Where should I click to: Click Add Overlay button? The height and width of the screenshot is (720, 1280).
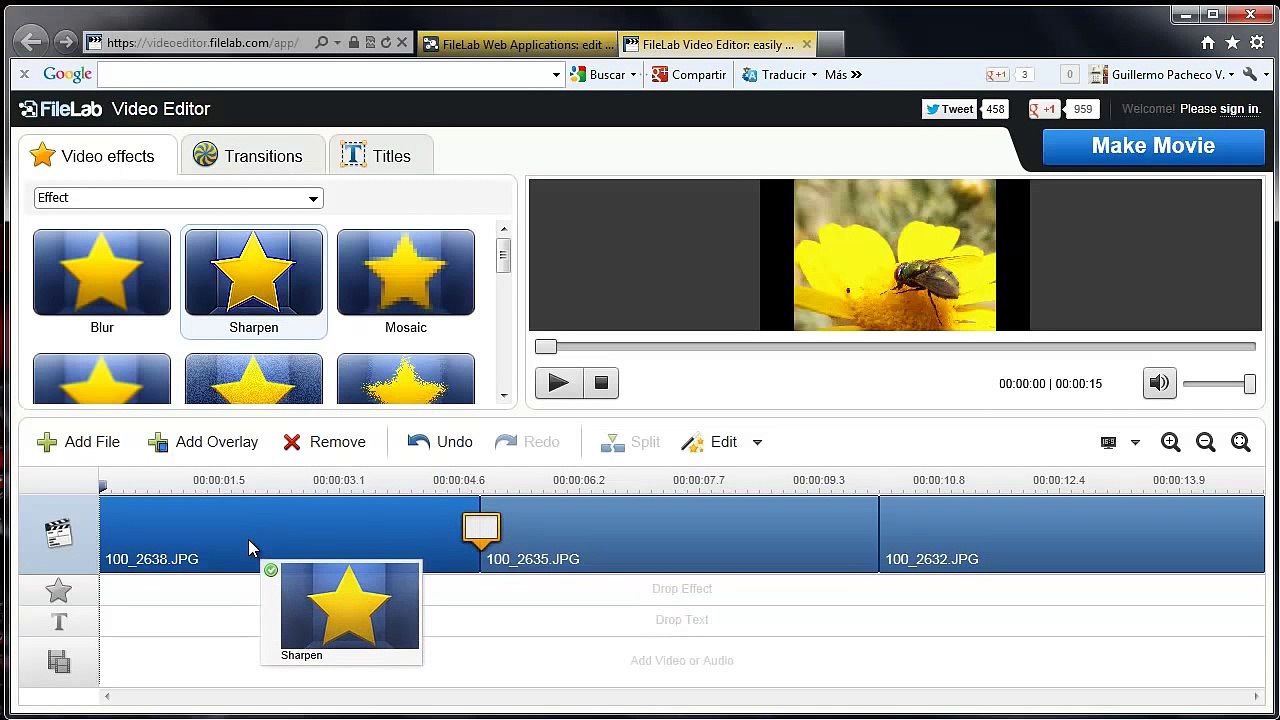203,442
